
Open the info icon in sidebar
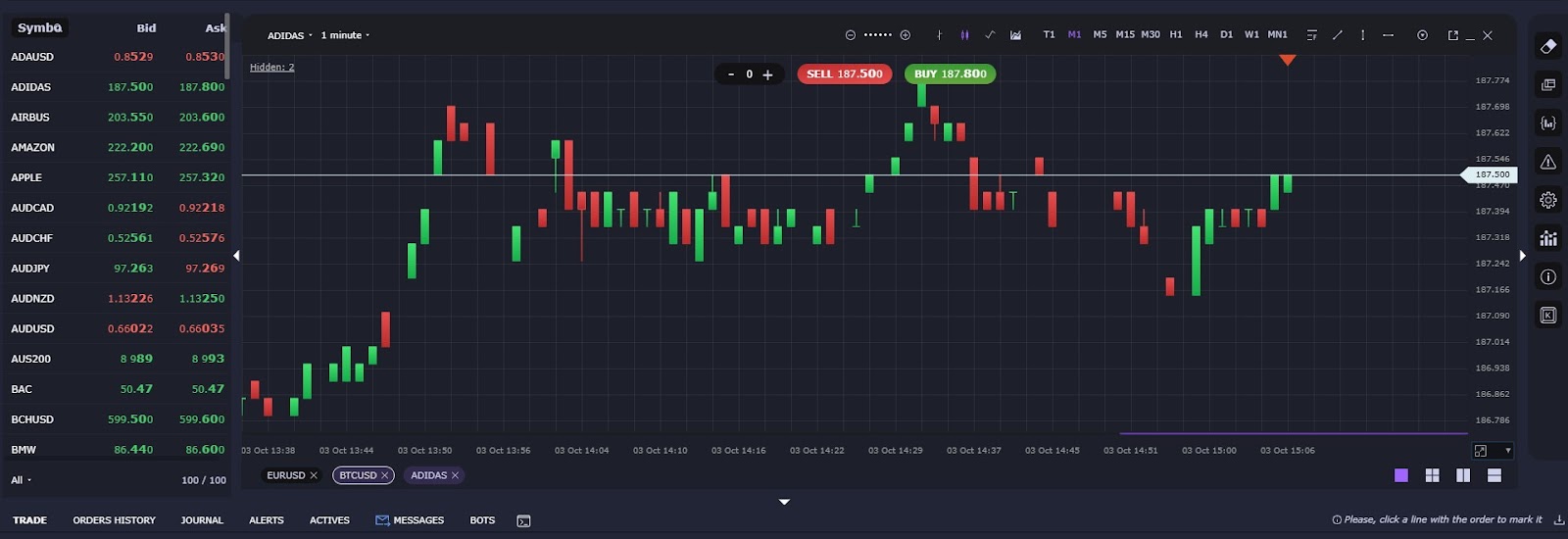pos(1547,277)
